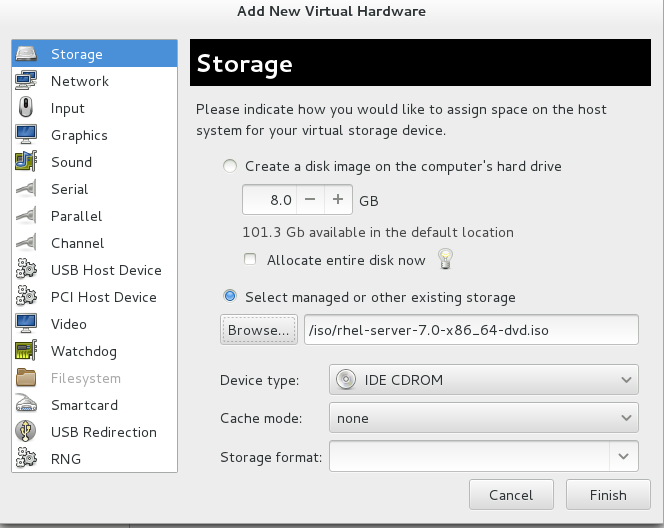Viewport: 664px width, 528px height.
Task: Select managed or existing storage radio button
Action: point(230,296)
